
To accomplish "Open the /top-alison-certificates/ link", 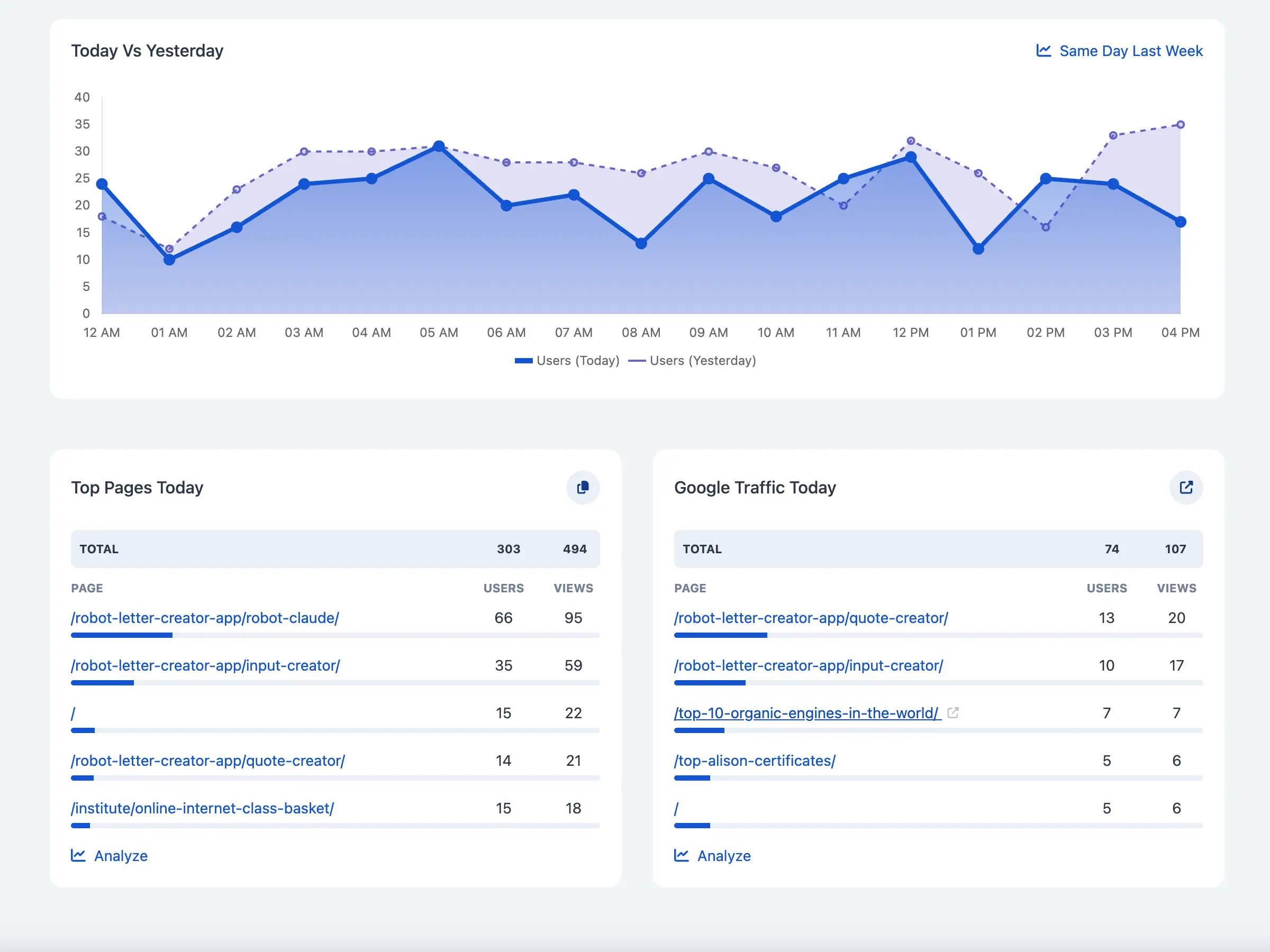I will pos(755,761).
